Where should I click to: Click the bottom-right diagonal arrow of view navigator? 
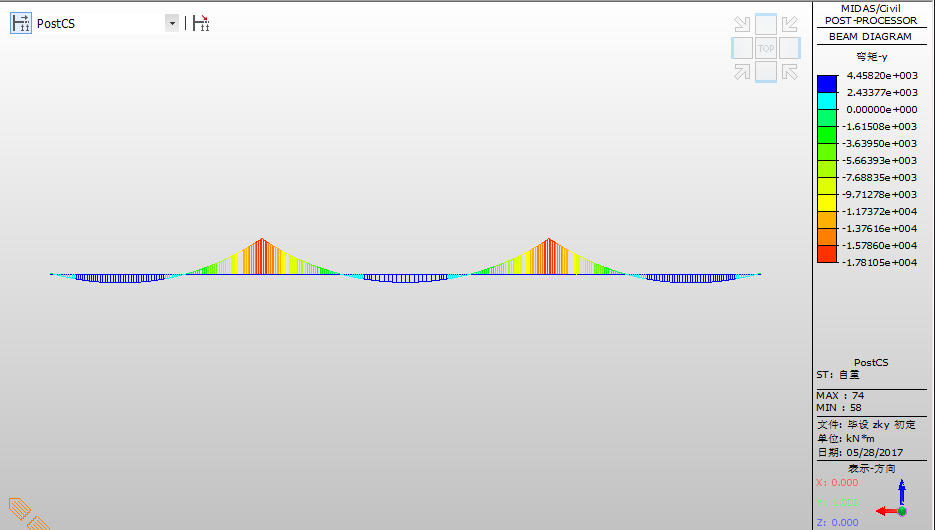pos(790,72)
